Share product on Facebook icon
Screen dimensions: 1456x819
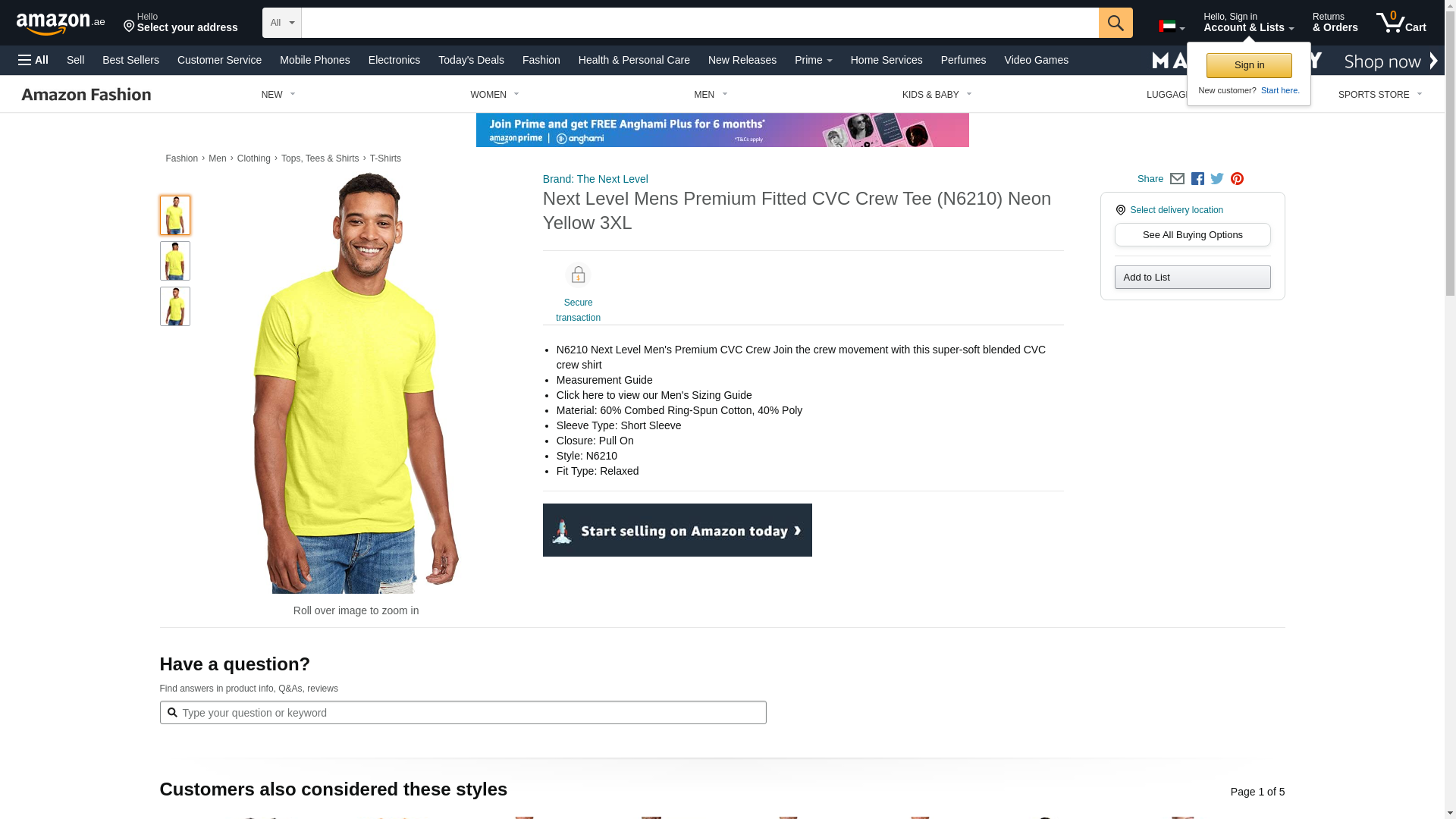(1197, 179)
